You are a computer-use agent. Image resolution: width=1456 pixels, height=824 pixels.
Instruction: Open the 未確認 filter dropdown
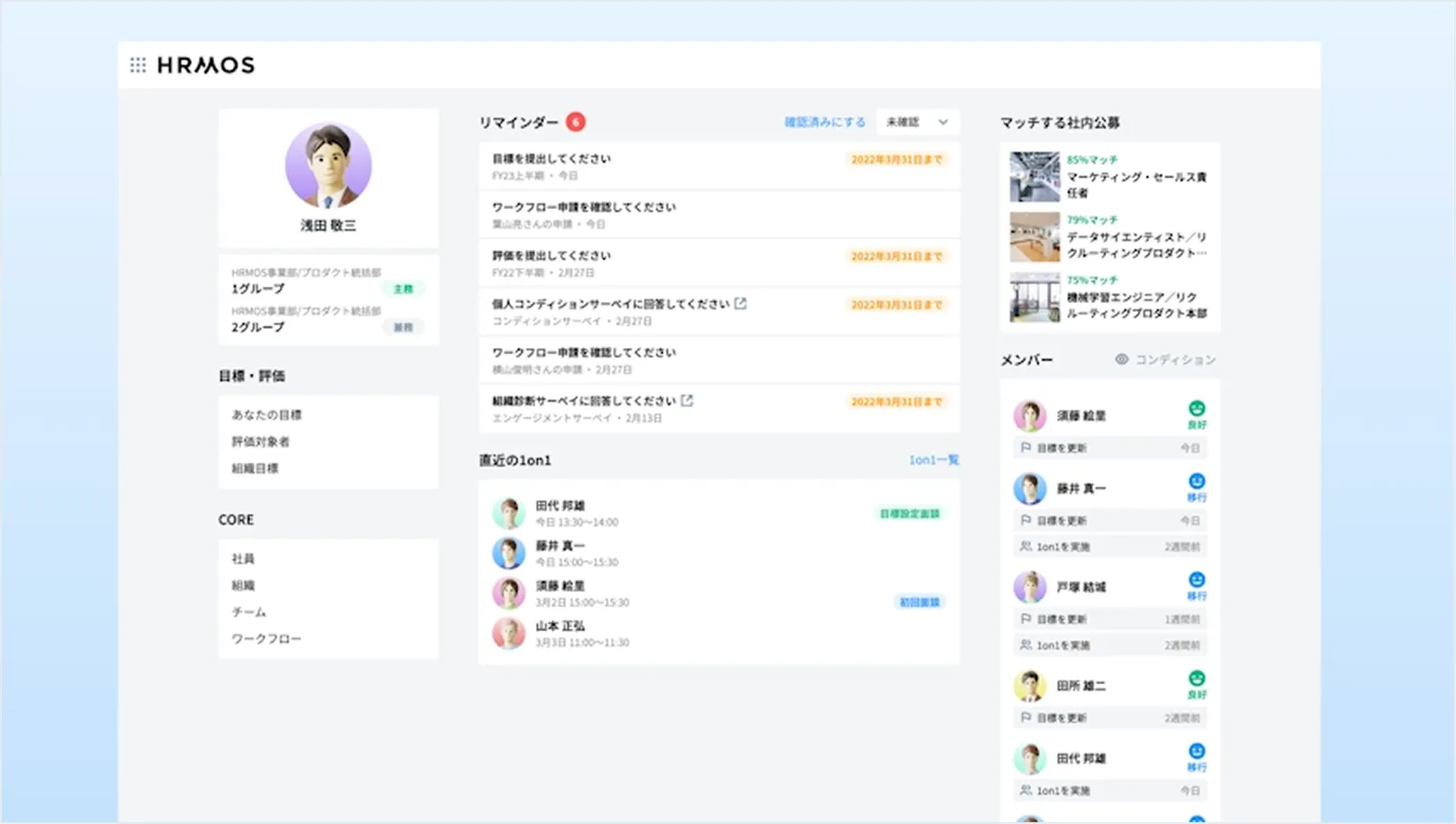[916, 122]
